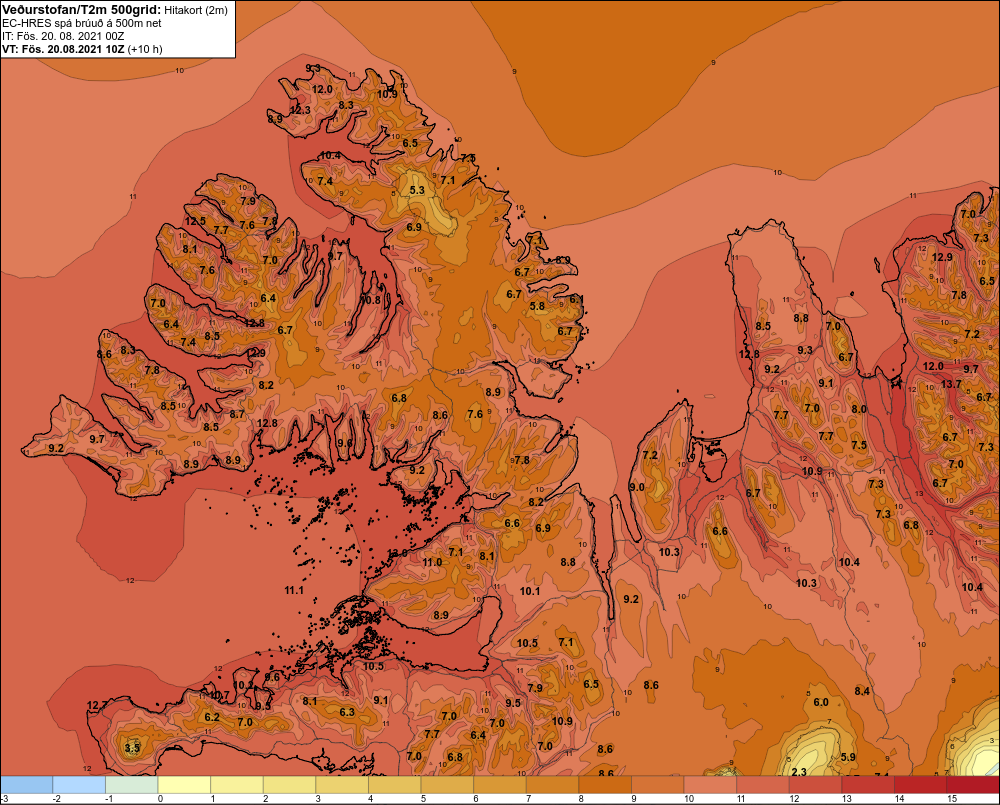Click the '12.5' temperature value
Screen dimensions: 1000x805
[195, 221]
